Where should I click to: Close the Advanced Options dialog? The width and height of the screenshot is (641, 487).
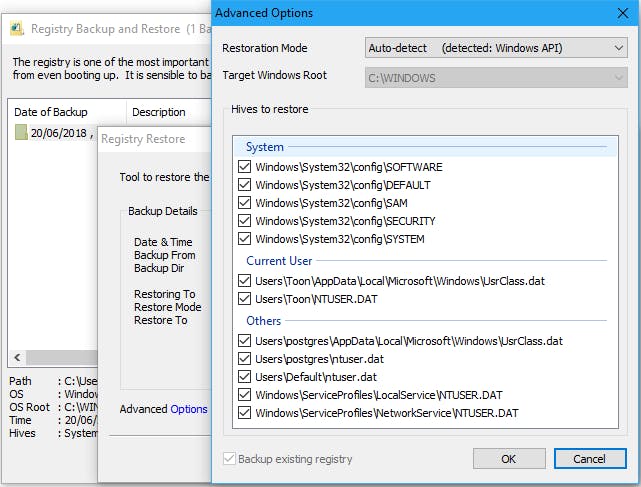621,13
